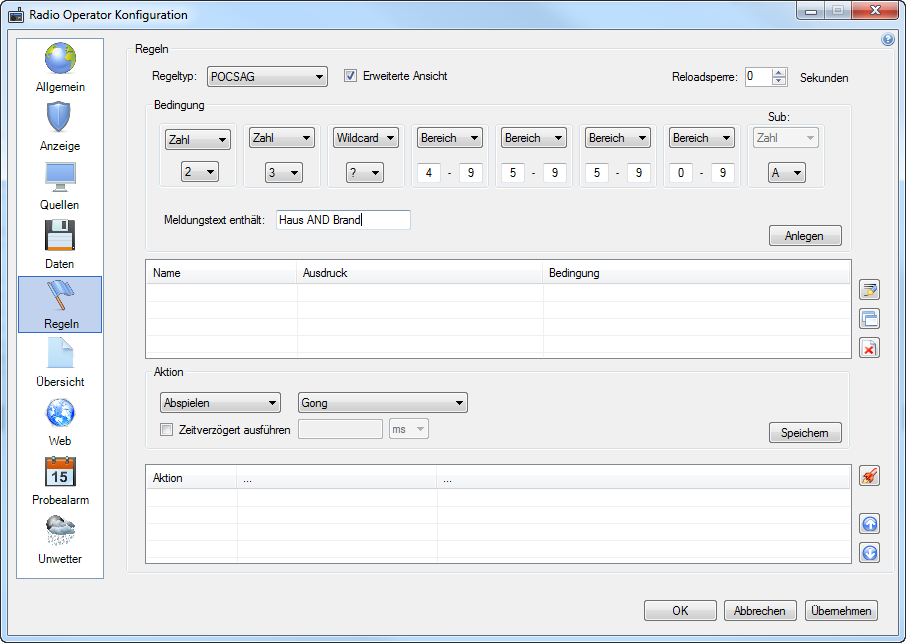
Task: Click the Anlegen button
Action: pos(805,236)
